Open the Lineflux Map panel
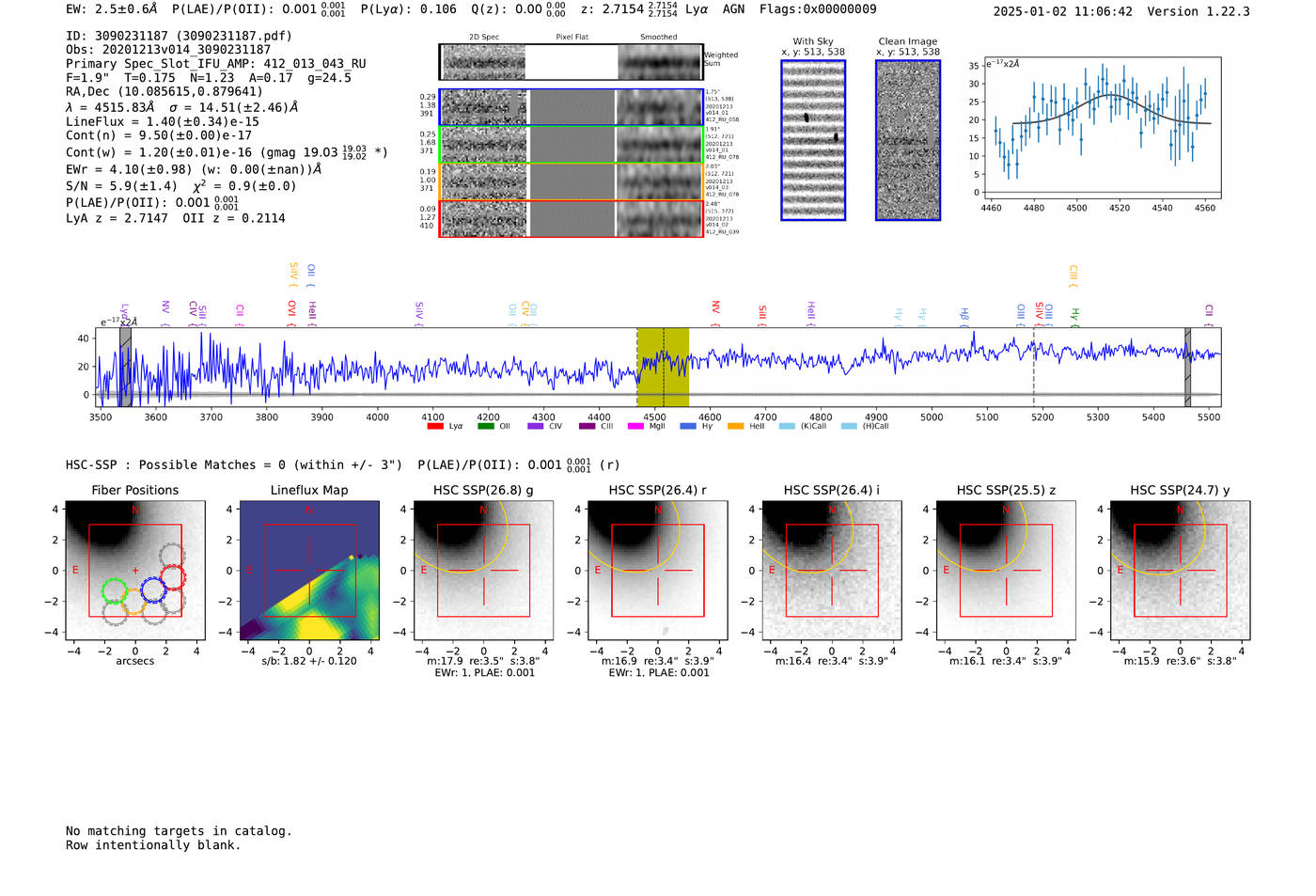1316x896 pixels. pyautogui.click(x=309, y=570)
